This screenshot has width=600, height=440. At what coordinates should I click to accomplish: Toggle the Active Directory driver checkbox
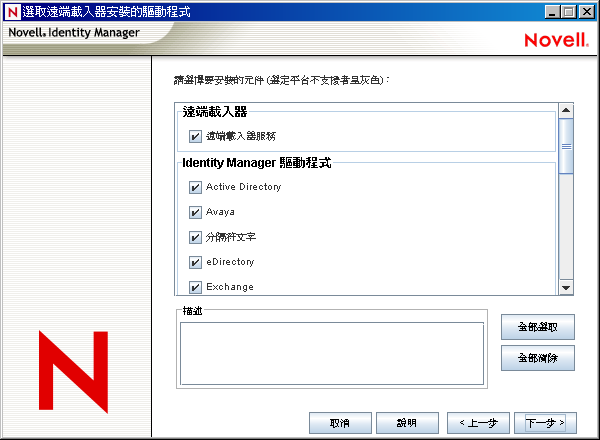point(195,187)
